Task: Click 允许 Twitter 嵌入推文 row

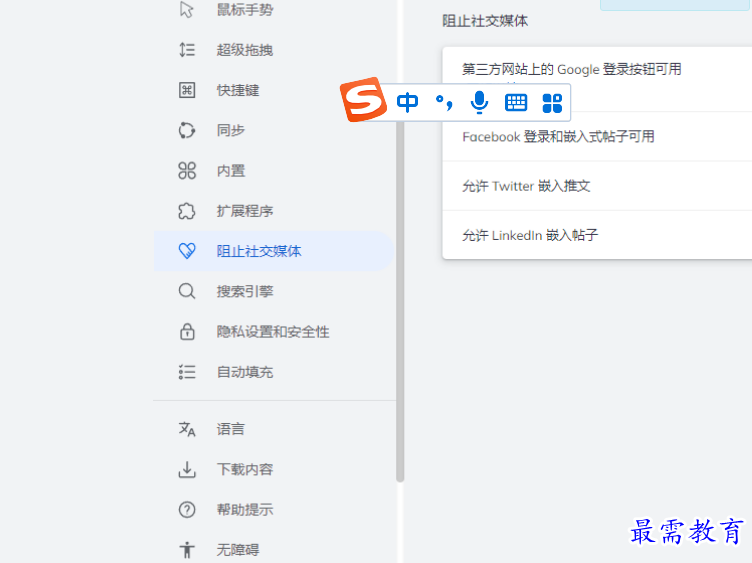Action: [x=597, y=186]
